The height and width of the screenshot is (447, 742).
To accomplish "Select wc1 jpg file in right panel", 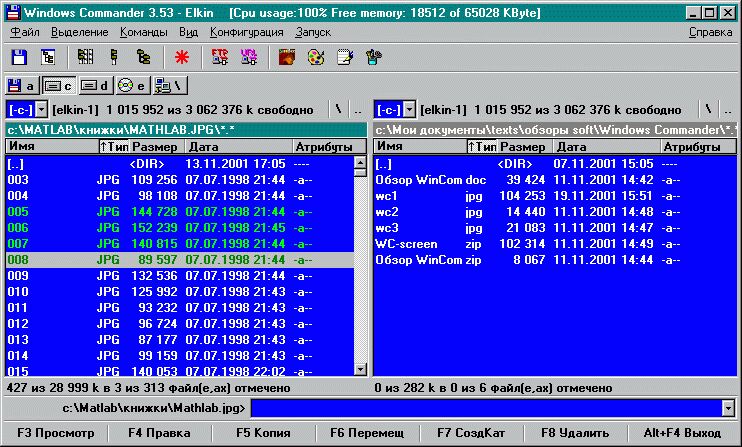I will (388, 196).
